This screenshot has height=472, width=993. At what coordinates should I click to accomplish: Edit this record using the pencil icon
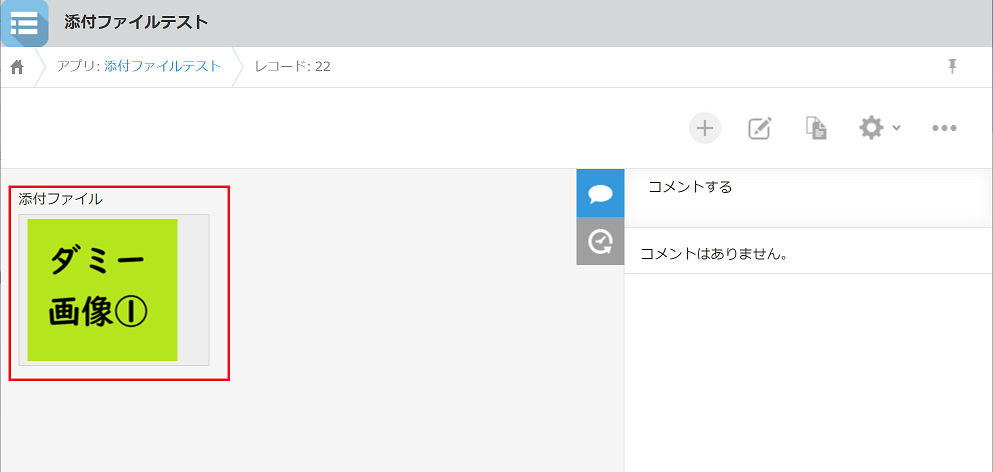coord(760,128)
